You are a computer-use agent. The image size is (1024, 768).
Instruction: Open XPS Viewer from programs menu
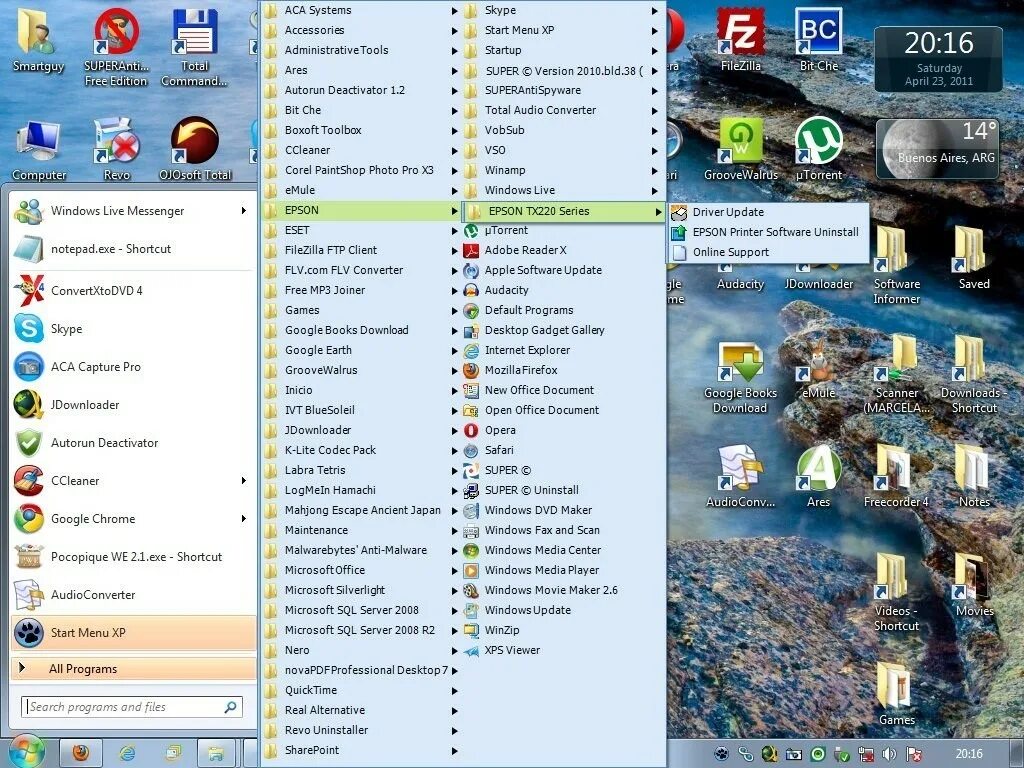tap(562, 650)
